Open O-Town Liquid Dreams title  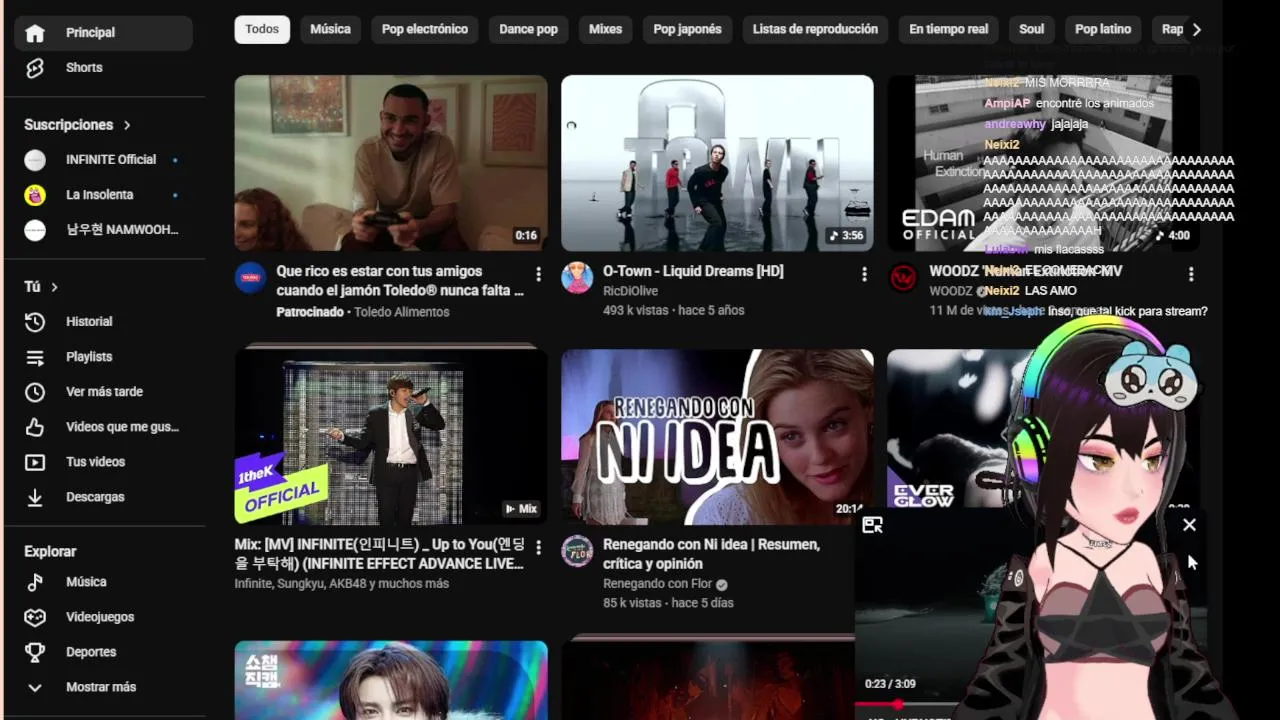(x=693, y=271)
